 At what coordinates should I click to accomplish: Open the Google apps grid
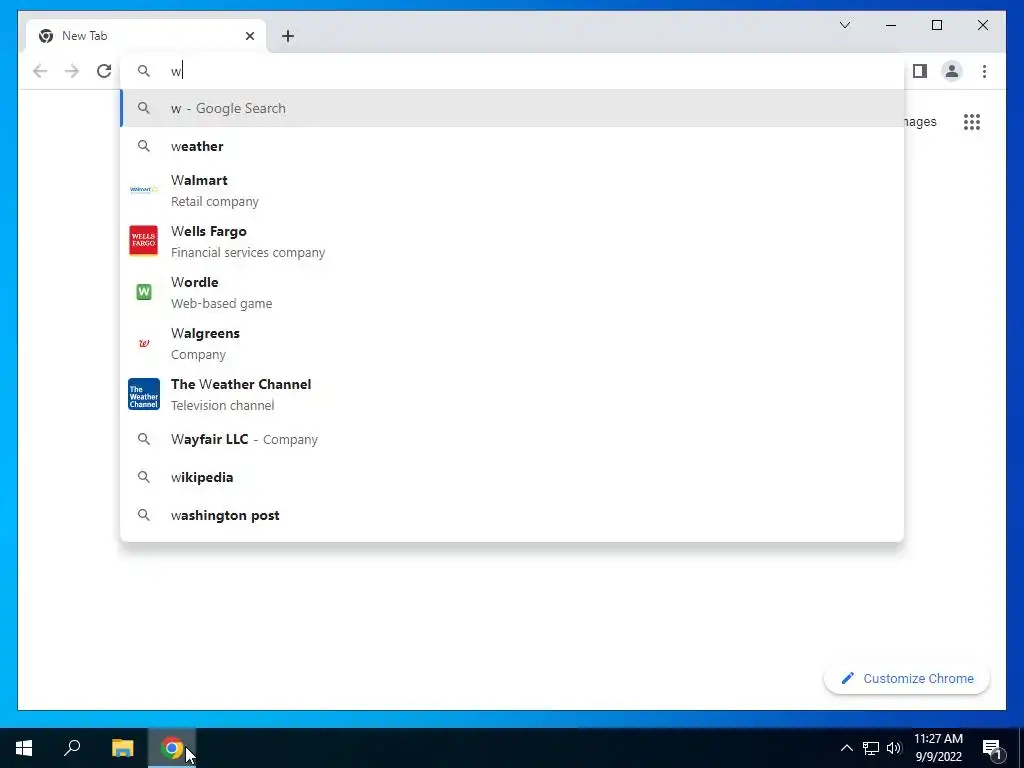(x=972, y=122)
